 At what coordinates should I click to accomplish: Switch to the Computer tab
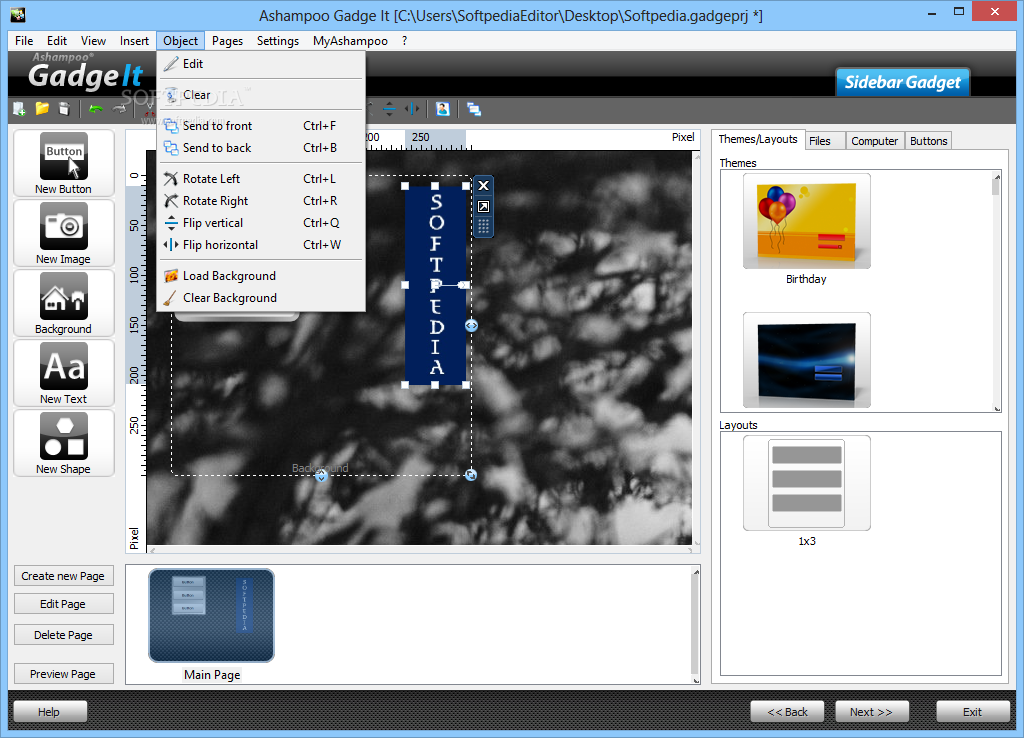tap(874, 141)
